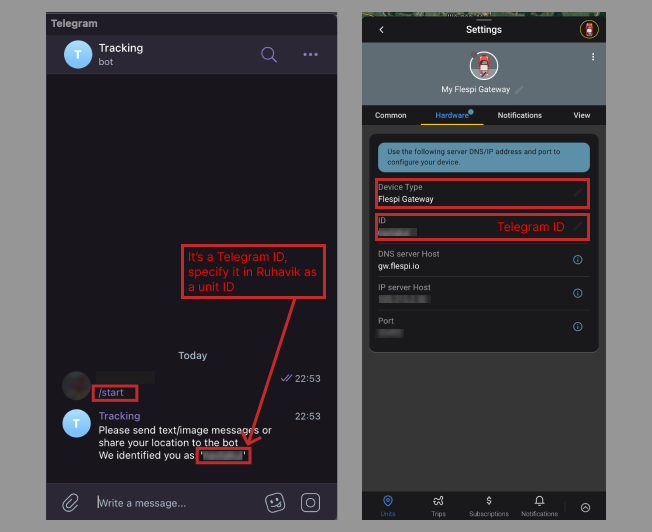The image size is (652, 532).
Task: Edit the Device Type pencil icon
Action: pyautogui.click(x=578, y=193)
